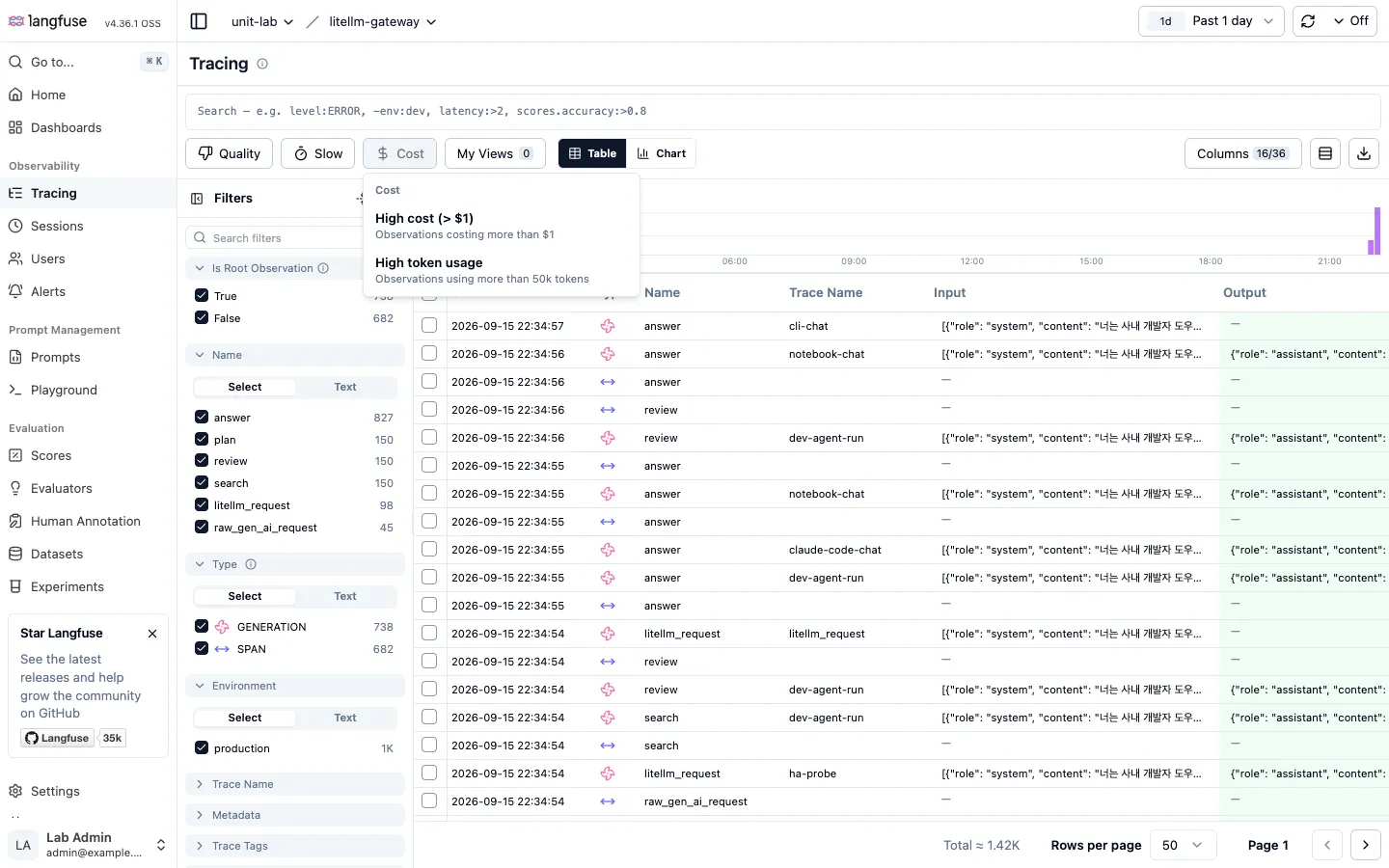Open Experiments in the sidebar
Viewport: 1389px width, 868px height.
click(89, 586)
